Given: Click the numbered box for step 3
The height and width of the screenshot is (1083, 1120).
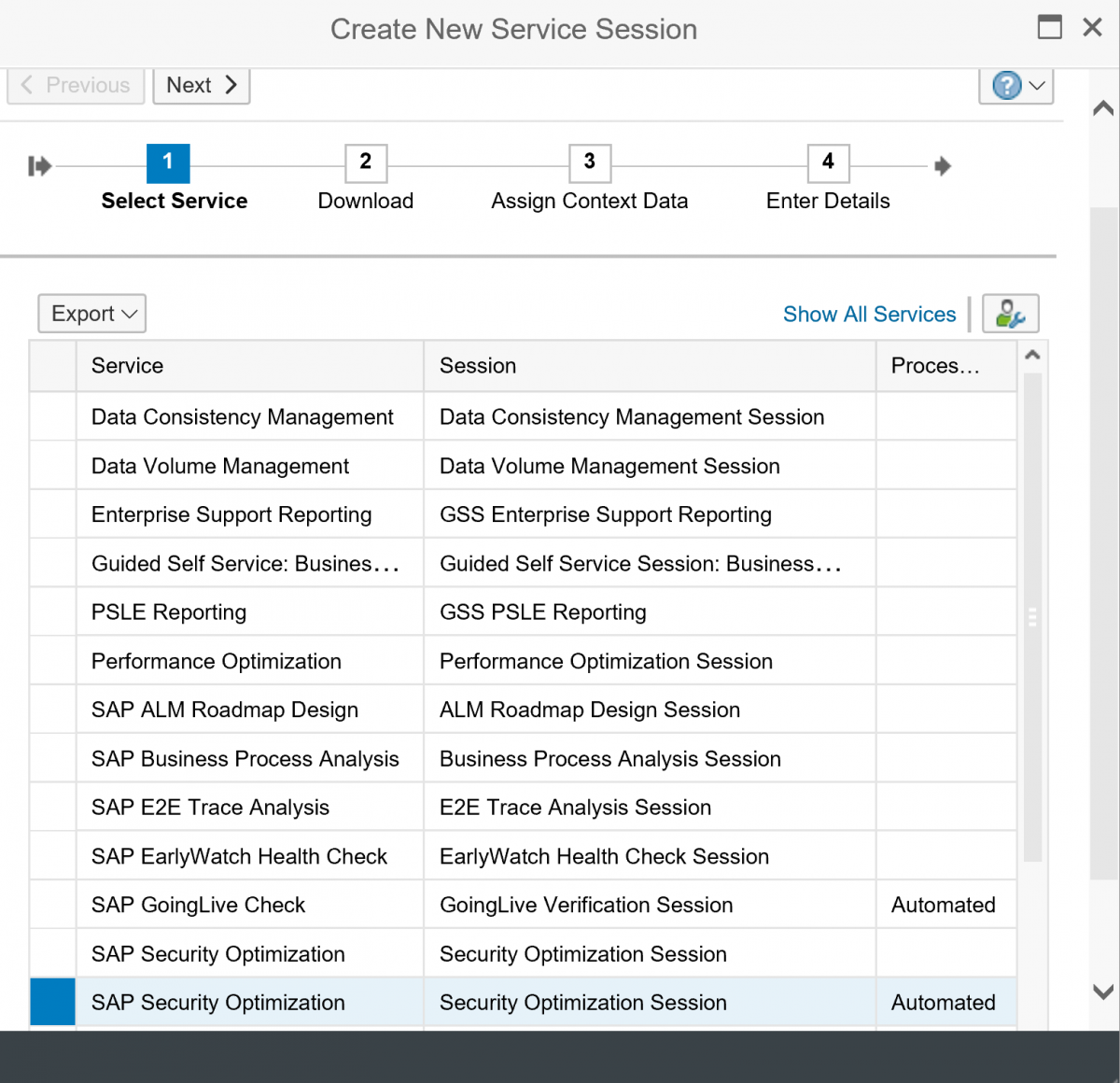Looking at the screenshot, I should (590, 162).
